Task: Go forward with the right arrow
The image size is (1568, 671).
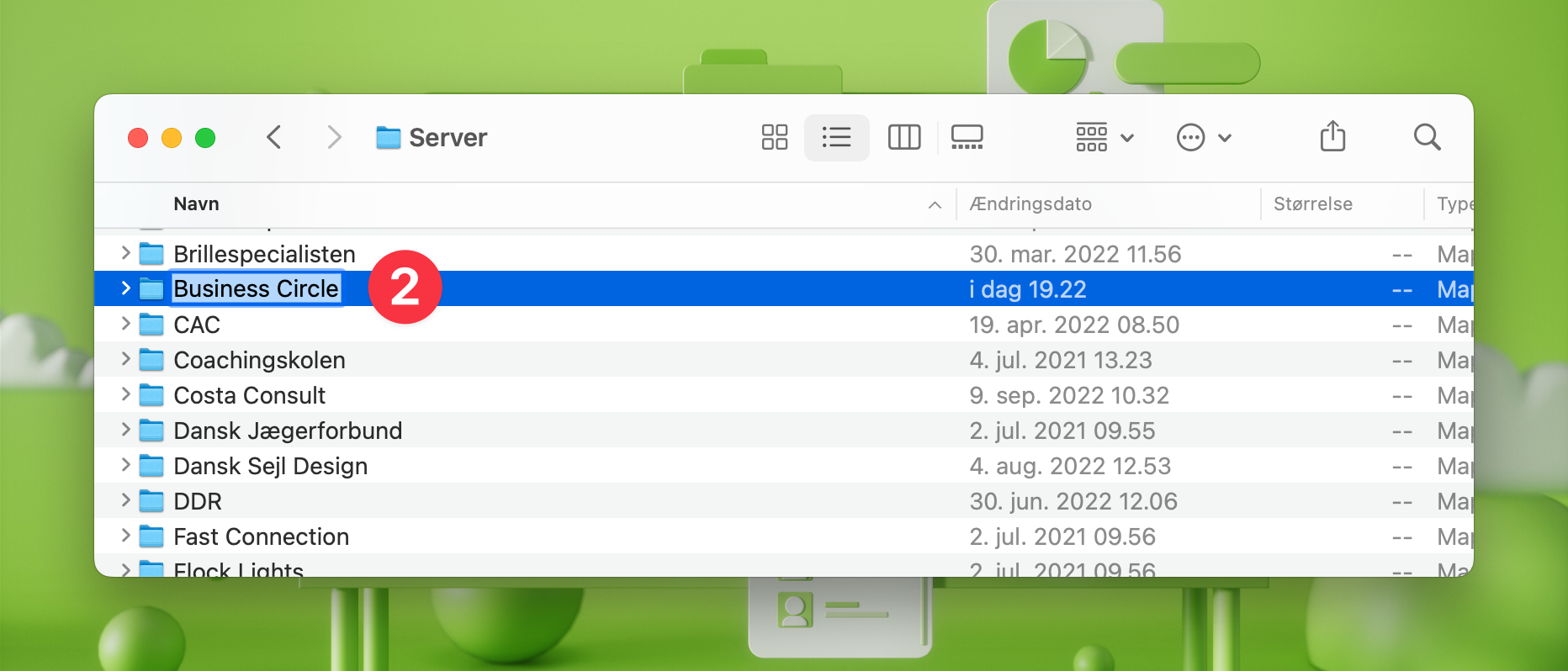Action: (334, 137)
